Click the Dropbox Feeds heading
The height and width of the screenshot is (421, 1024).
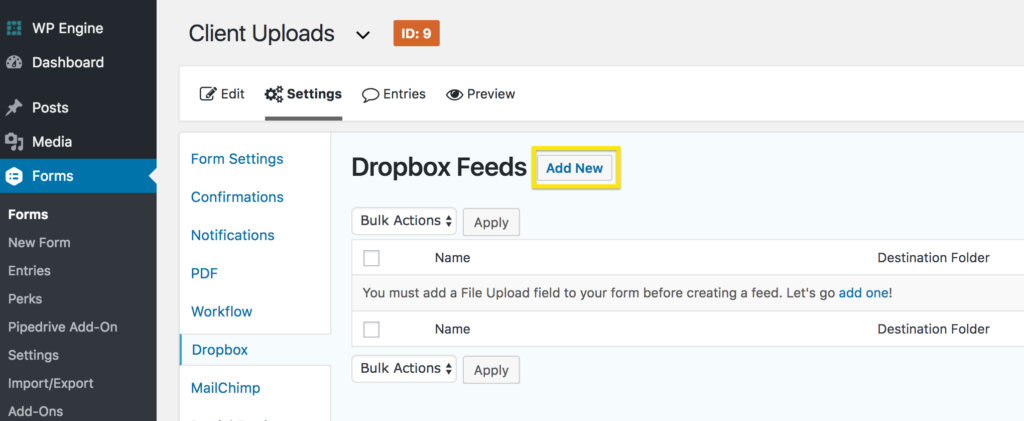click(x=439, y=168)
